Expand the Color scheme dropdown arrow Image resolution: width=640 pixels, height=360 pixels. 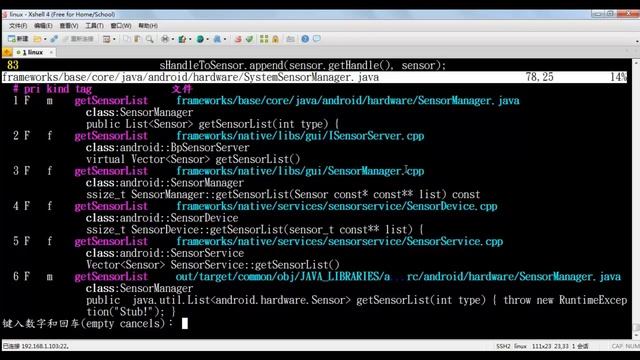pos(190,39)
